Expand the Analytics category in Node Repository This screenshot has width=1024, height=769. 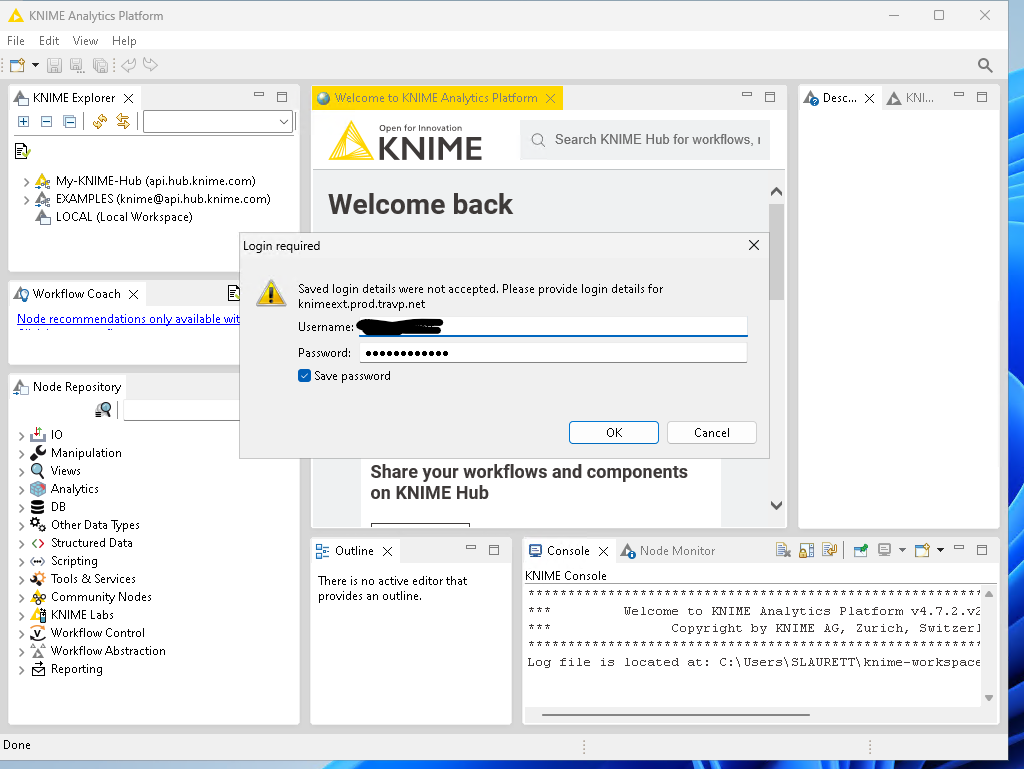tap(22, 490)
